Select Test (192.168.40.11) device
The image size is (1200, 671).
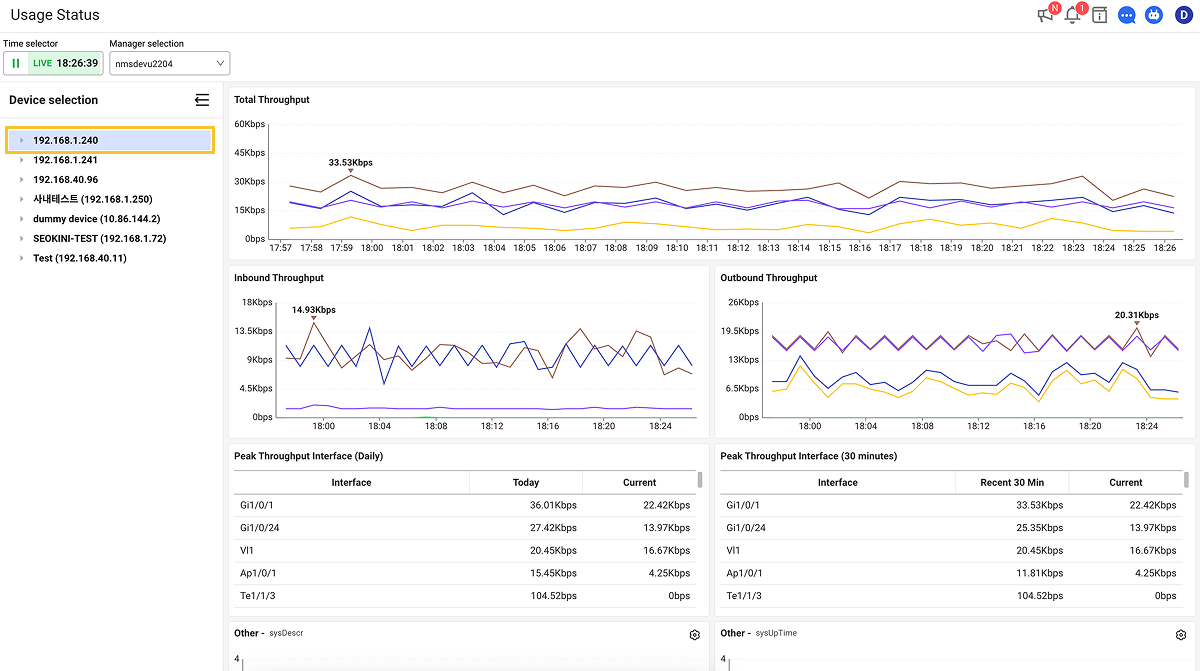tap(80, 258)
